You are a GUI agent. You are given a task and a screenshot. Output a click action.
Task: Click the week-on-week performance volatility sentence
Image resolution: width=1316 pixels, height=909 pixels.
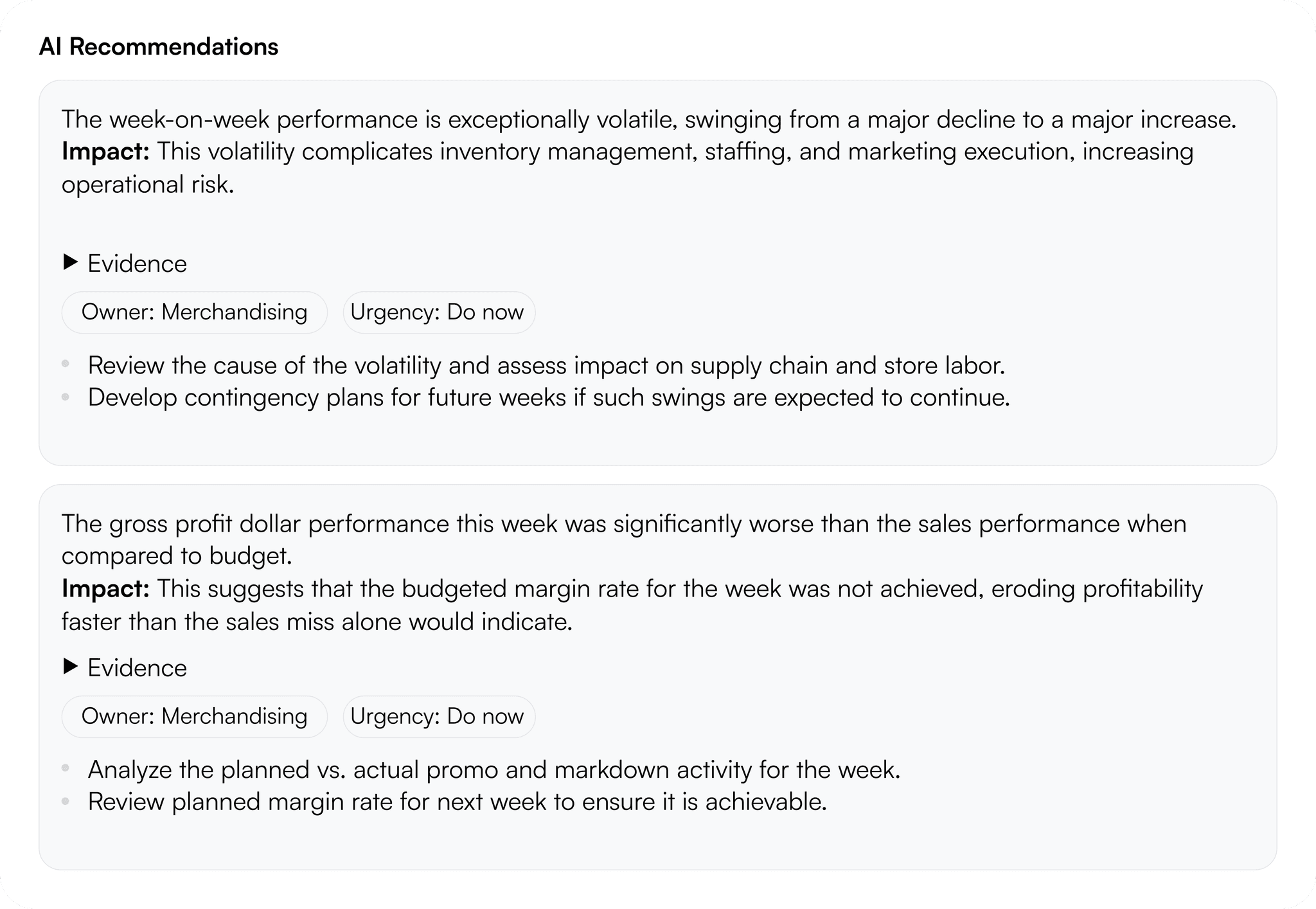click(649, 120)
